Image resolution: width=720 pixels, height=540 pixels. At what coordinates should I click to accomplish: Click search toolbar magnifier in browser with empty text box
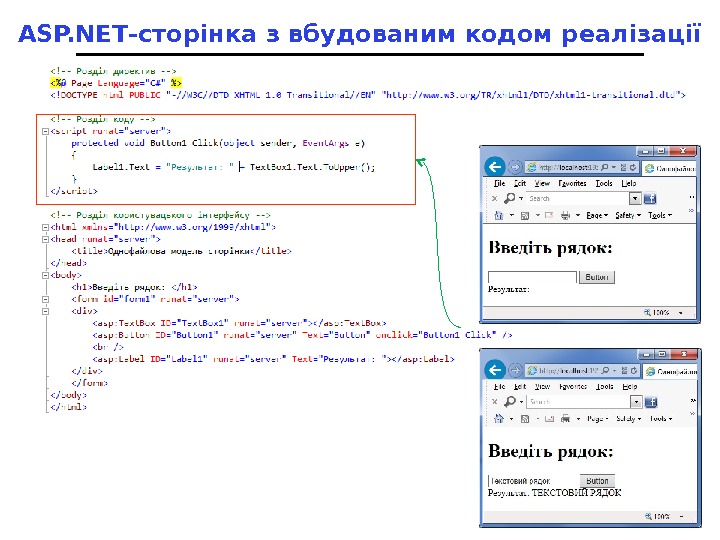pyautogui.click(x=509, y=198)
